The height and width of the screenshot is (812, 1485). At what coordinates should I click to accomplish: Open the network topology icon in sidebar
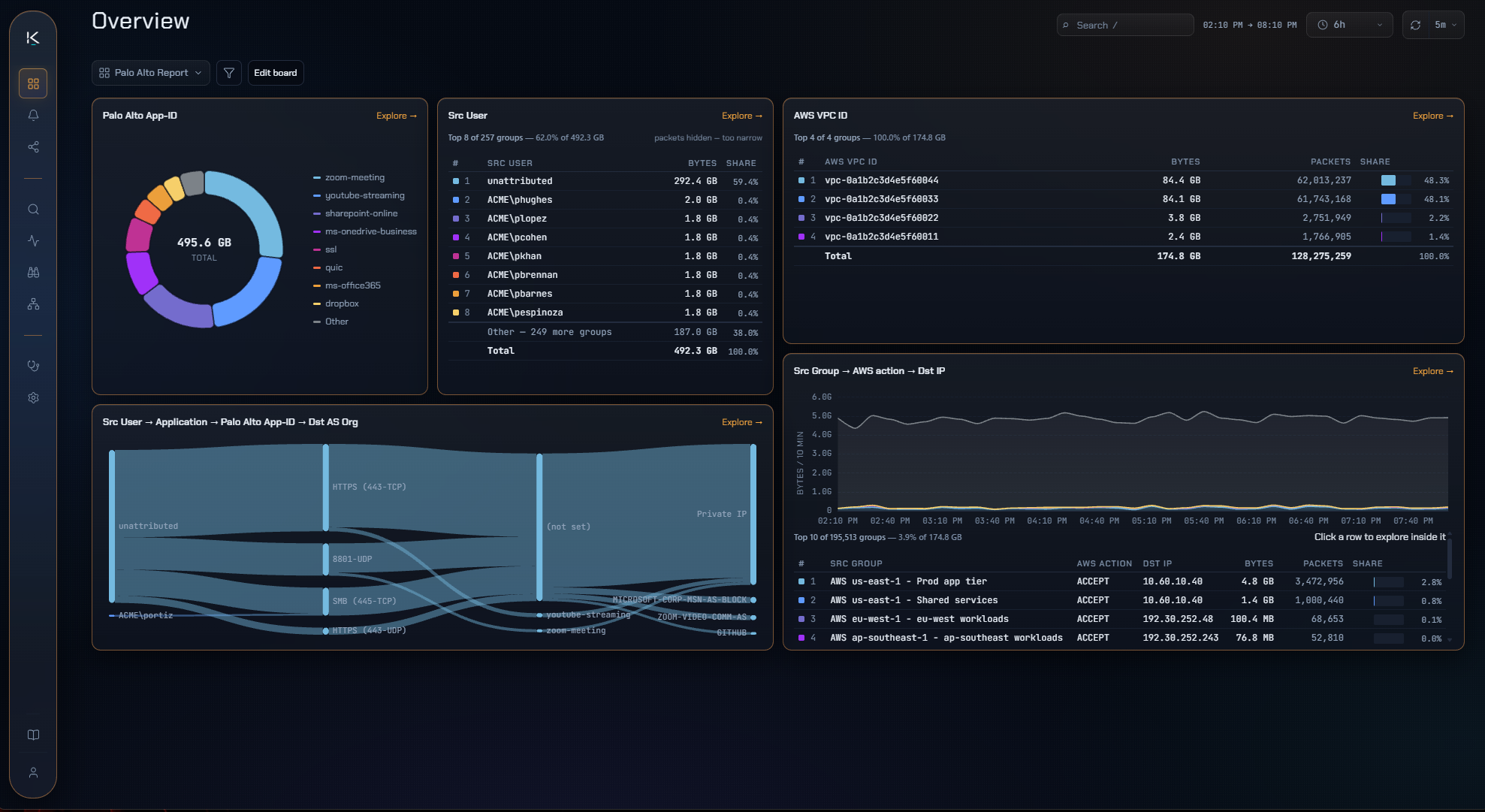(33, 304)
